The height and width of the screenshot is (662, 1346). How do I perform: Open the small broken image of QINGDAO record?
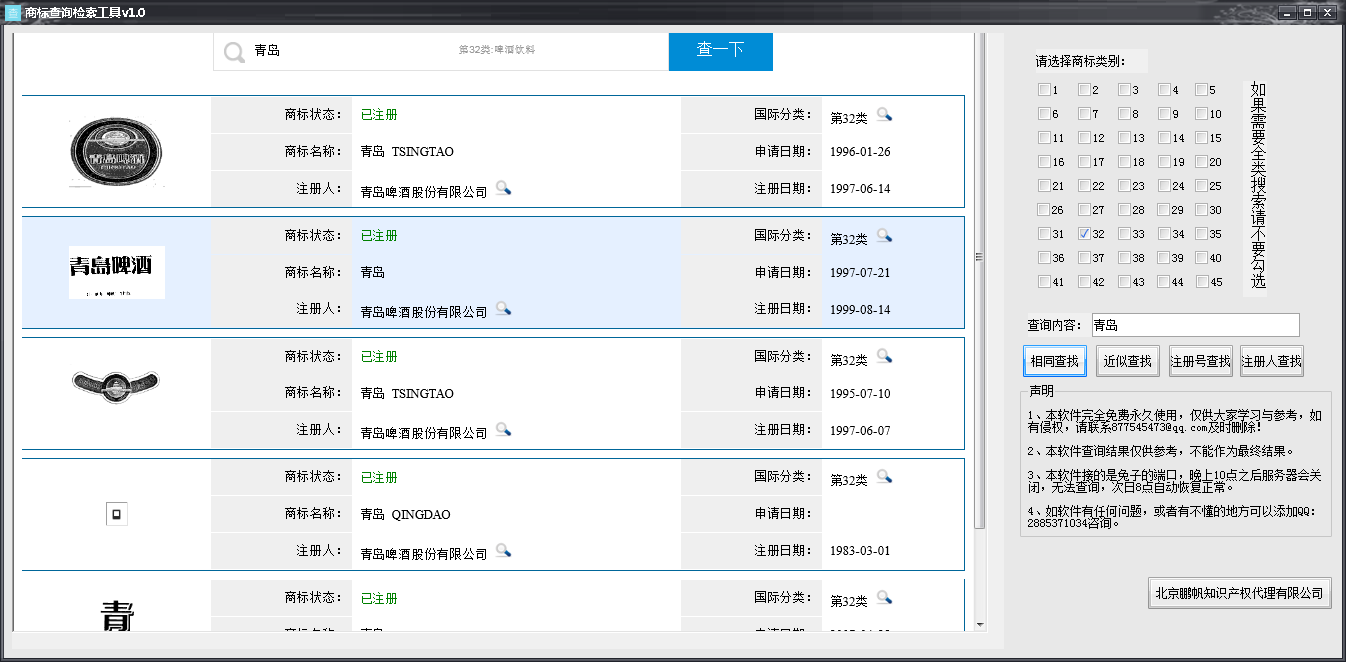[117, 515]
